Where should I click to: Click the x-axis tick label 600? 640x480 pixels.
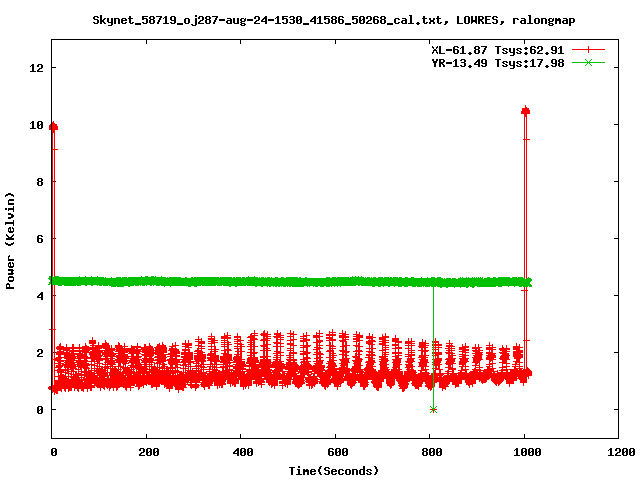tap(338, 452)
